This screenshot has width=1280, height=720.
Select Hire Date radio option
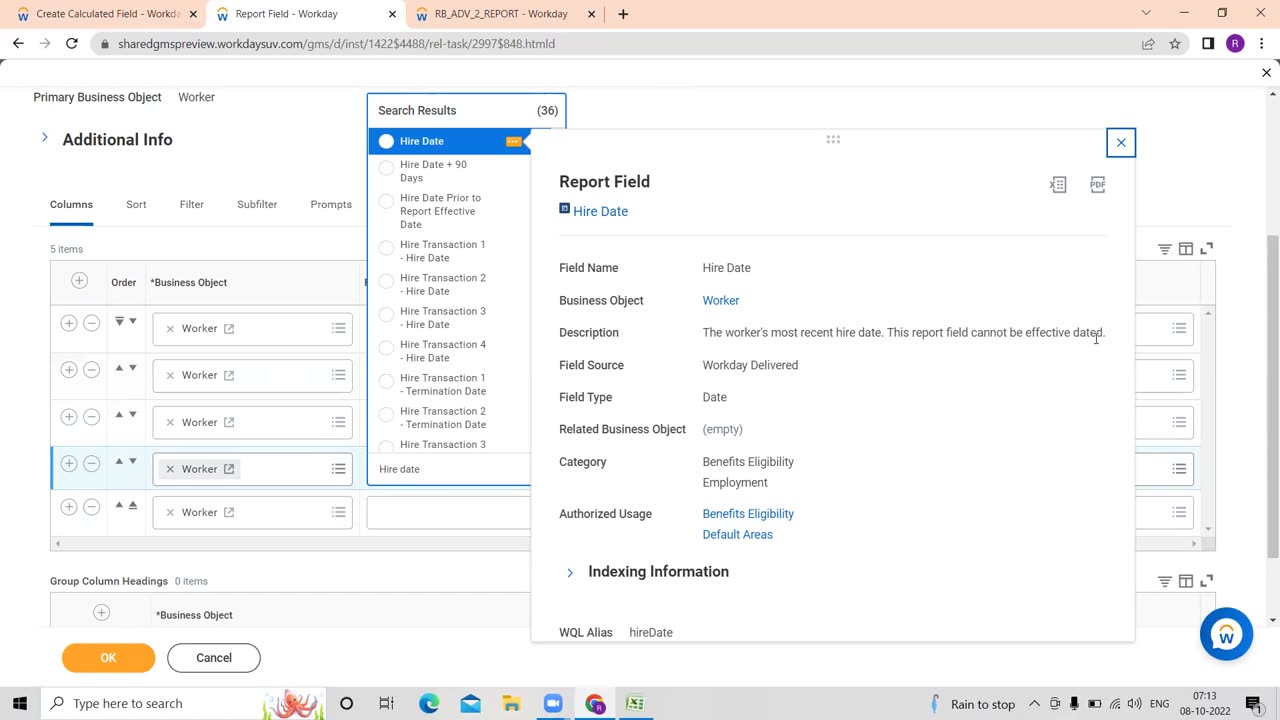[x=386, y=141]
